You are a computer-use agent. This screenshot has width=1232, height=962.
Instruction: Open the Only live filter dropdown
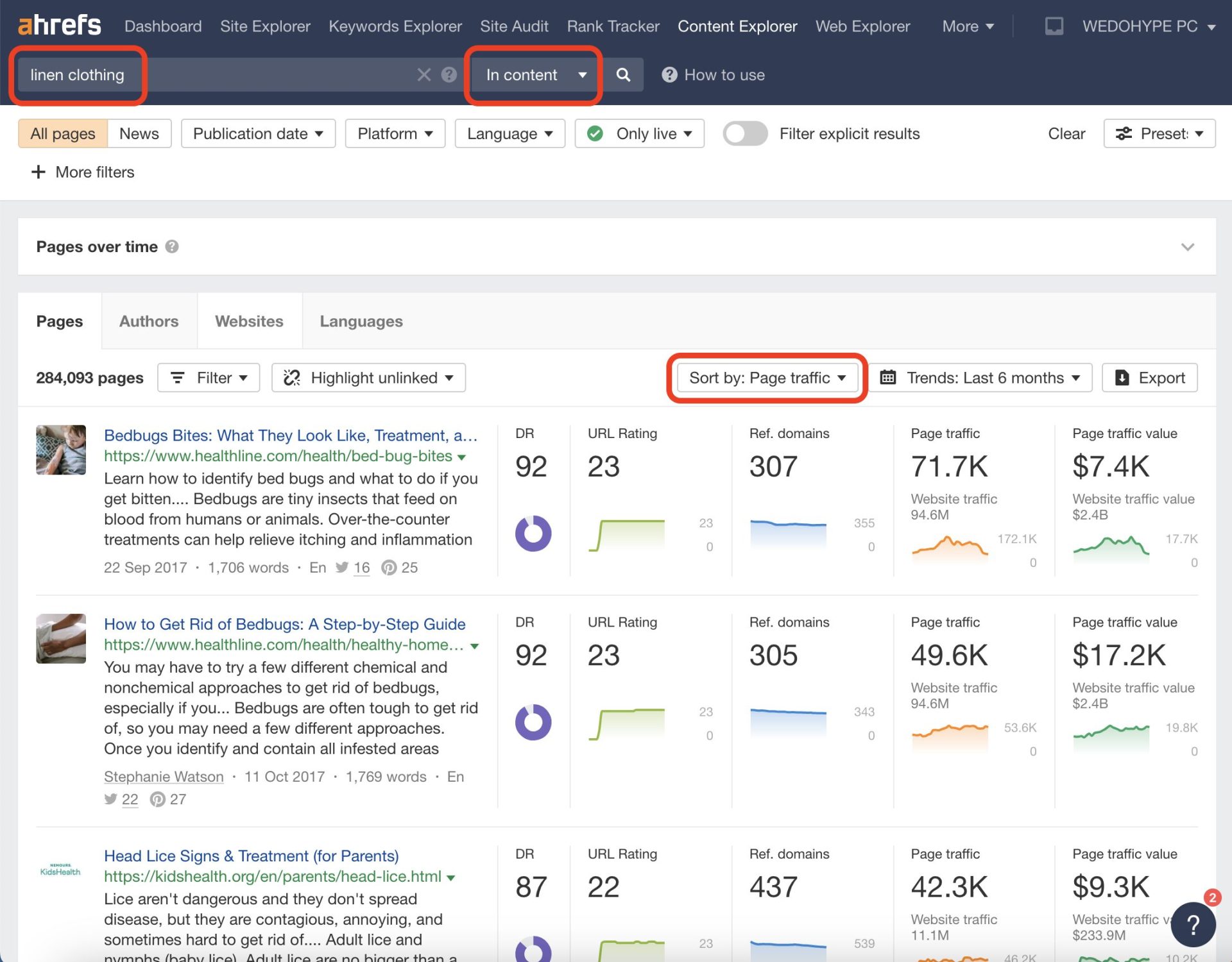click(x=639, y=133)
